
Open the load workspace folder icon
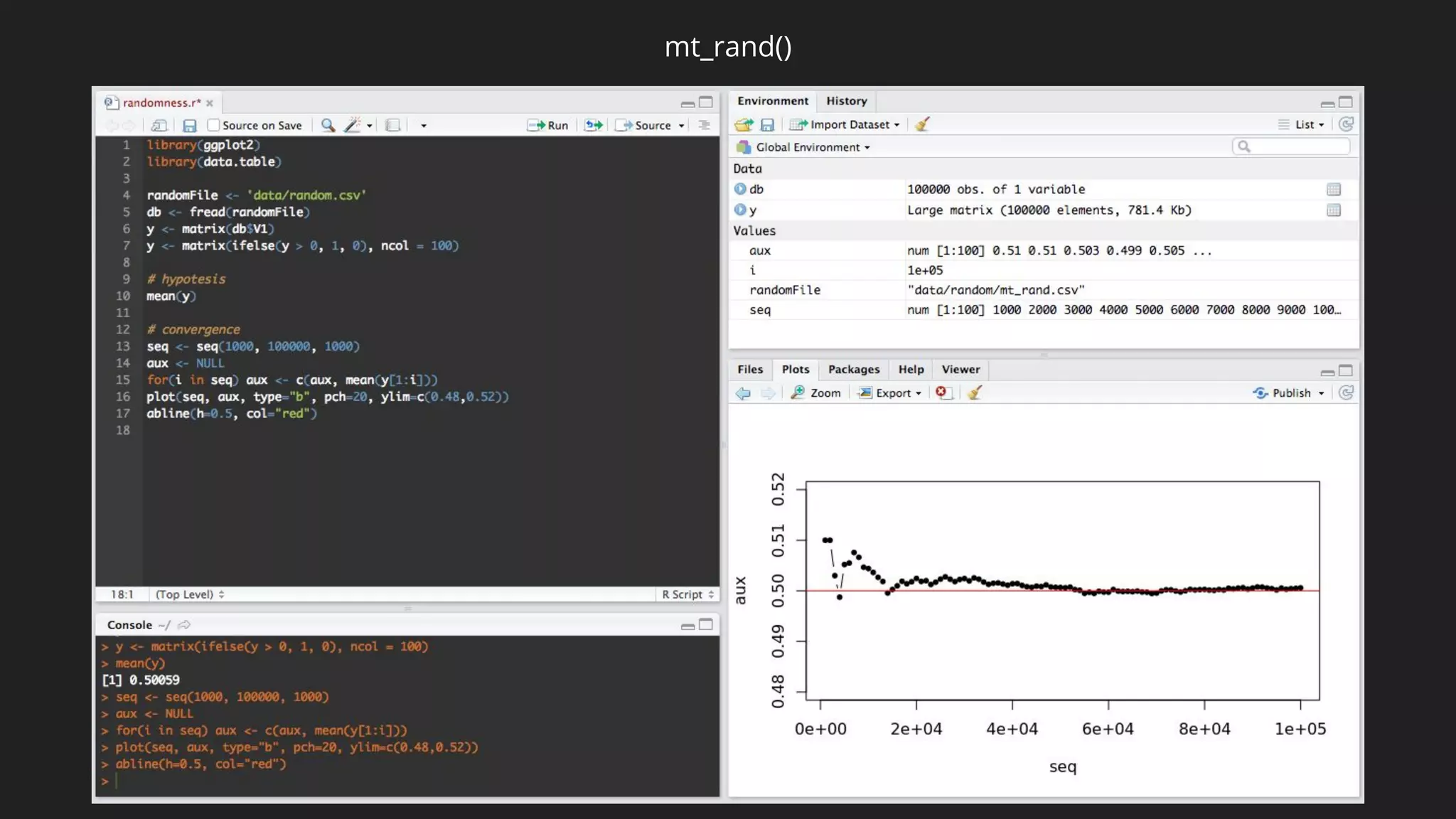[744, 124]
